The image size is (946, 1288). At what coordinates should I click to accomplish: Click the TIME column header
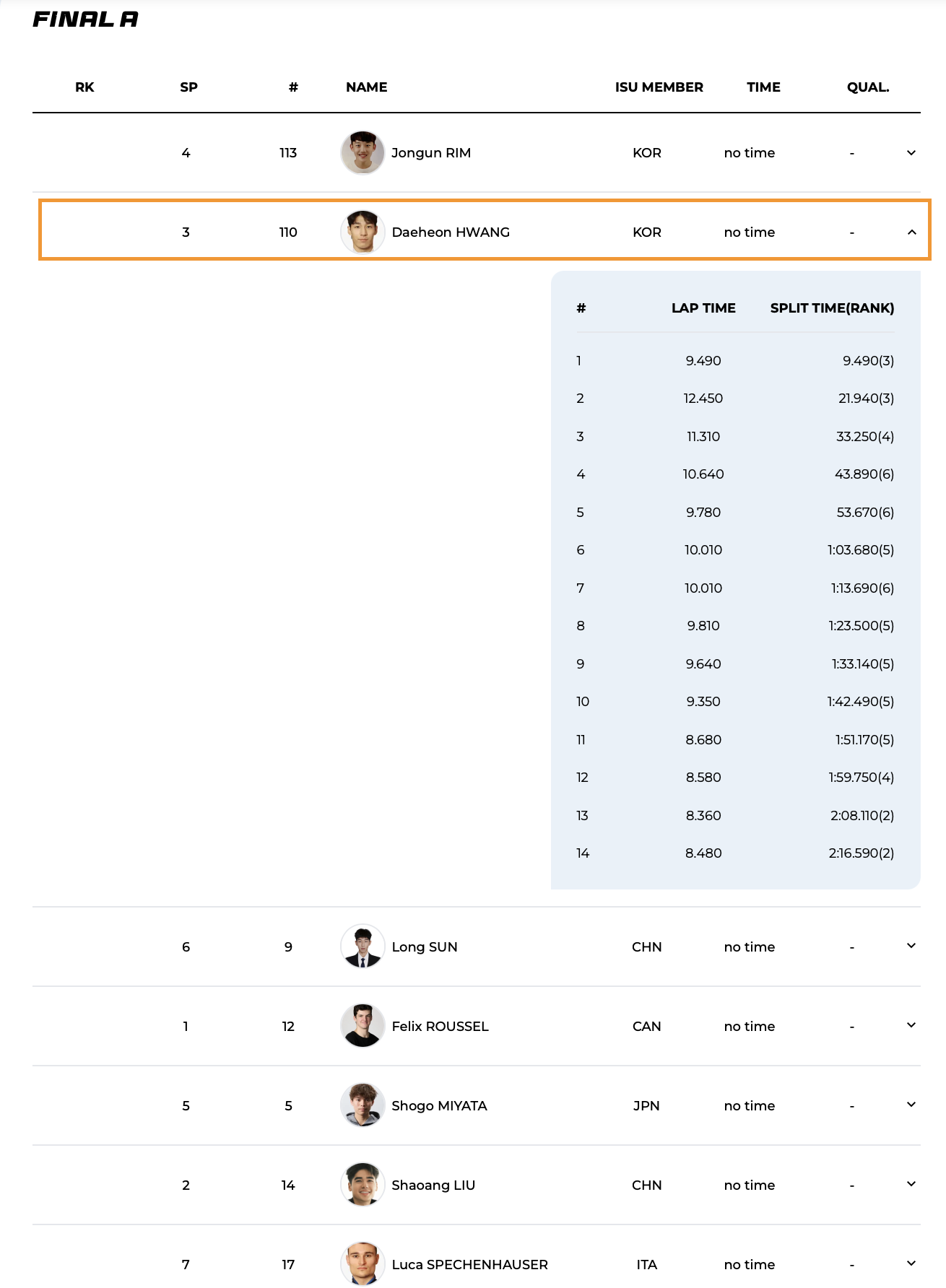pos(763,87)
